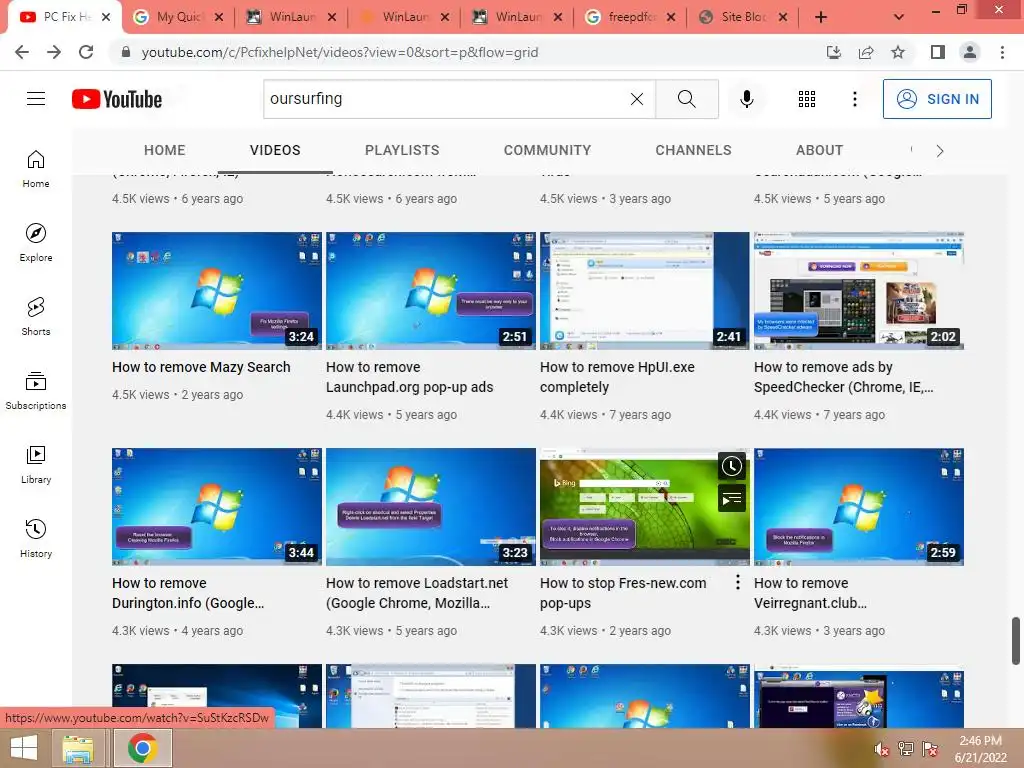This screenshot has height=768, width=1024.
Task: Open How to remove Mazy Search title
Action: [x=201, y=367]
